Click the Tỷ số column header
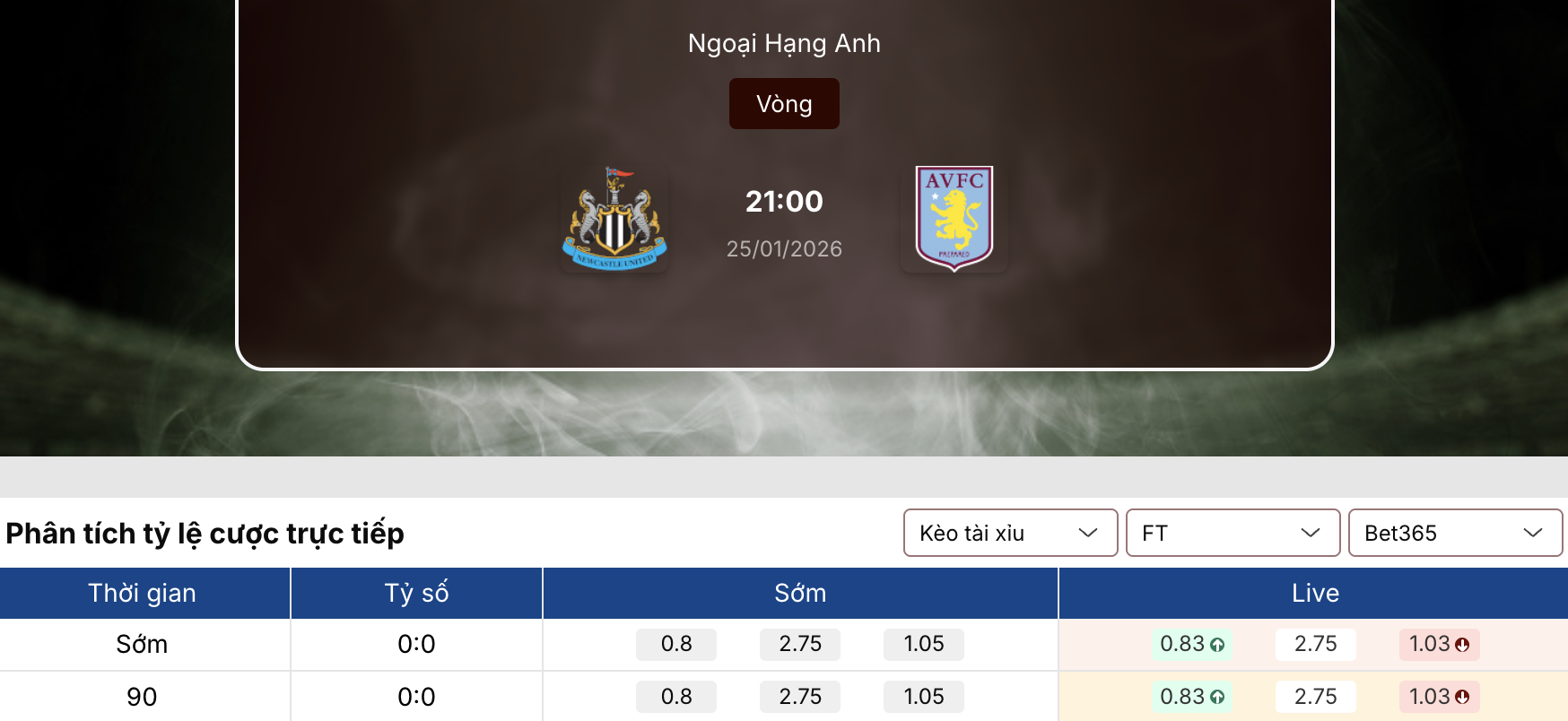Image resolution: width=1568 pixels, height=721 pixels. tap(416, 593)
